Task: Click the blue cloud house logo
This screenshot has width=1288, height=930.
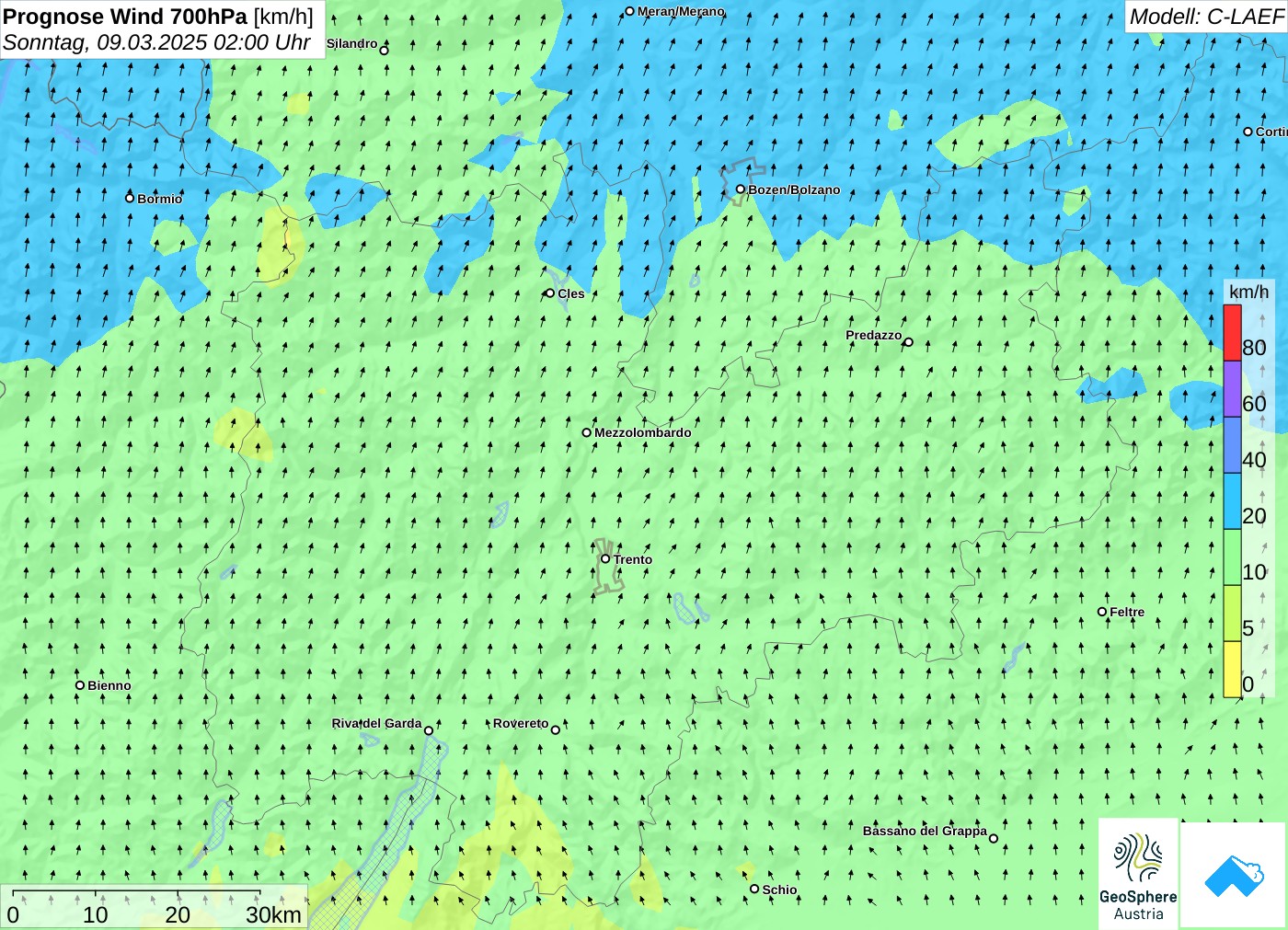Action: pos(1233,875)
